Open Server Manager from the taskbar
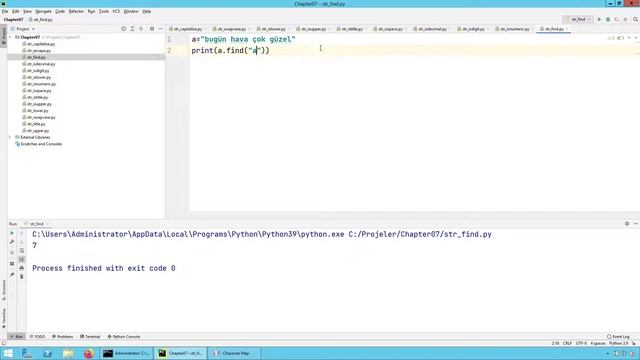 point(27,353)
